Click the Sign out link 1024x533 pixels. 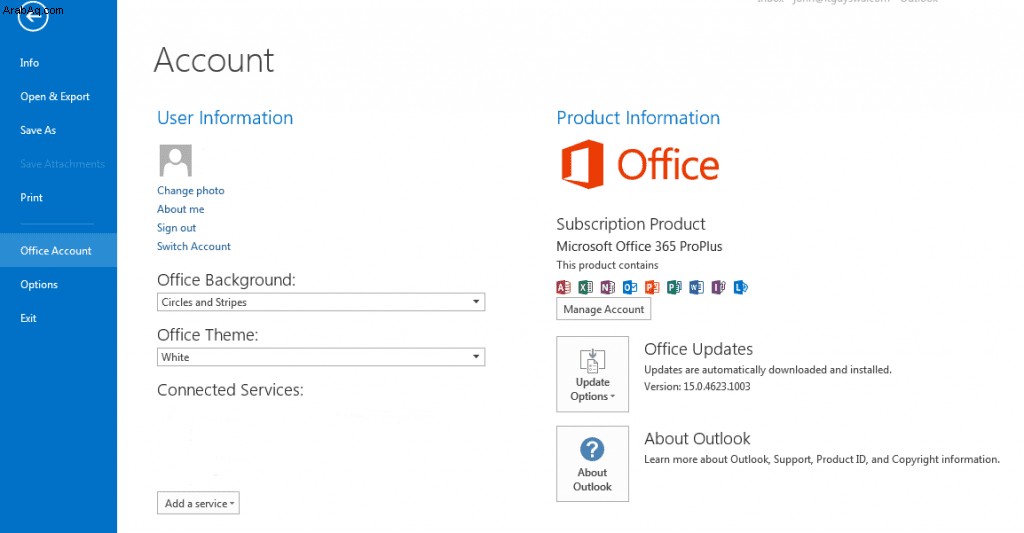(x=176, y=227)
